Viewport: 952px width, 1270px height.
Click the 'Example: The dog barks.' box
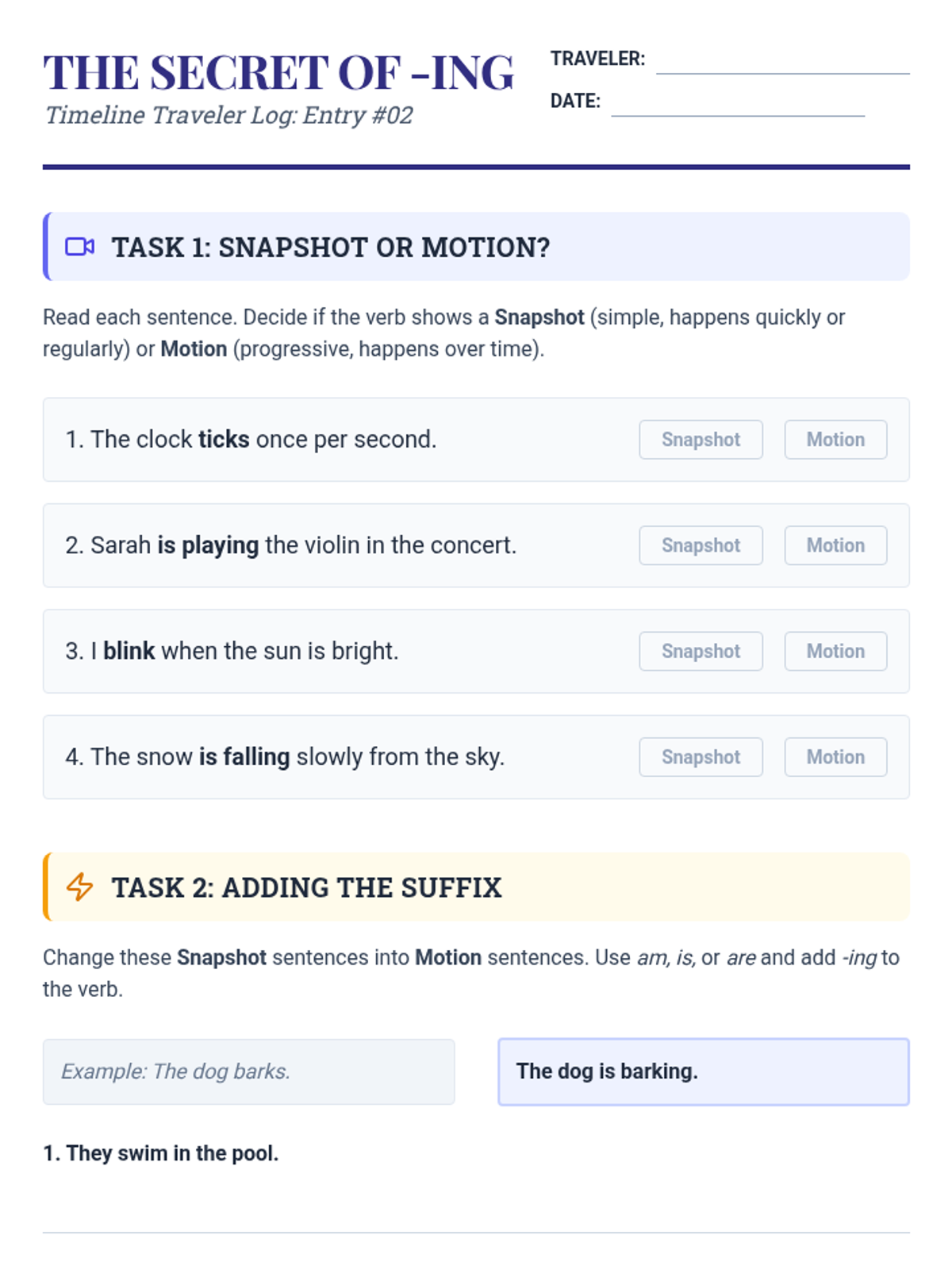[249, 1072]
